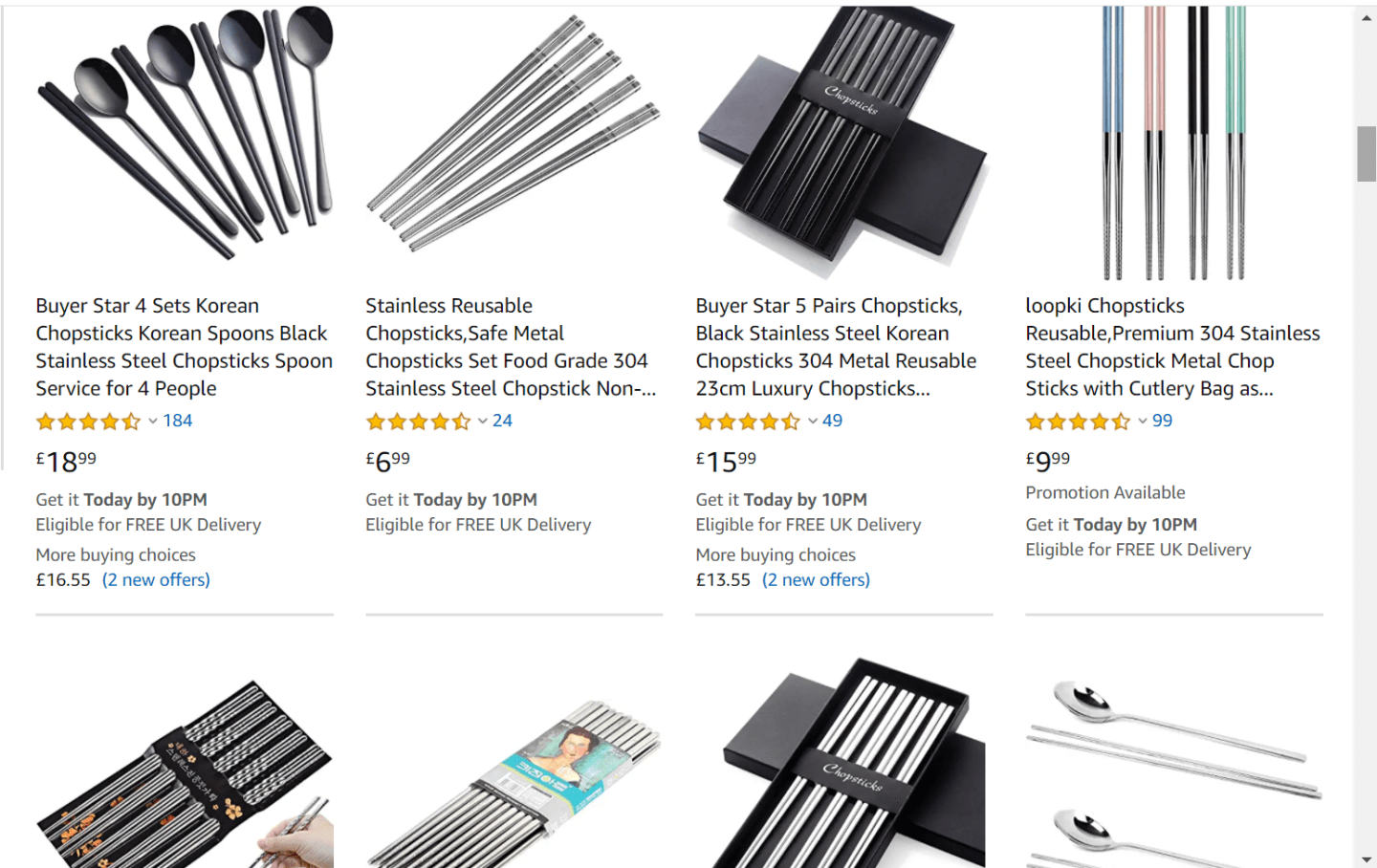Click the colorful loopki chopsticks image
This screenshot has width=1377, height=868.
[1174, 143]
